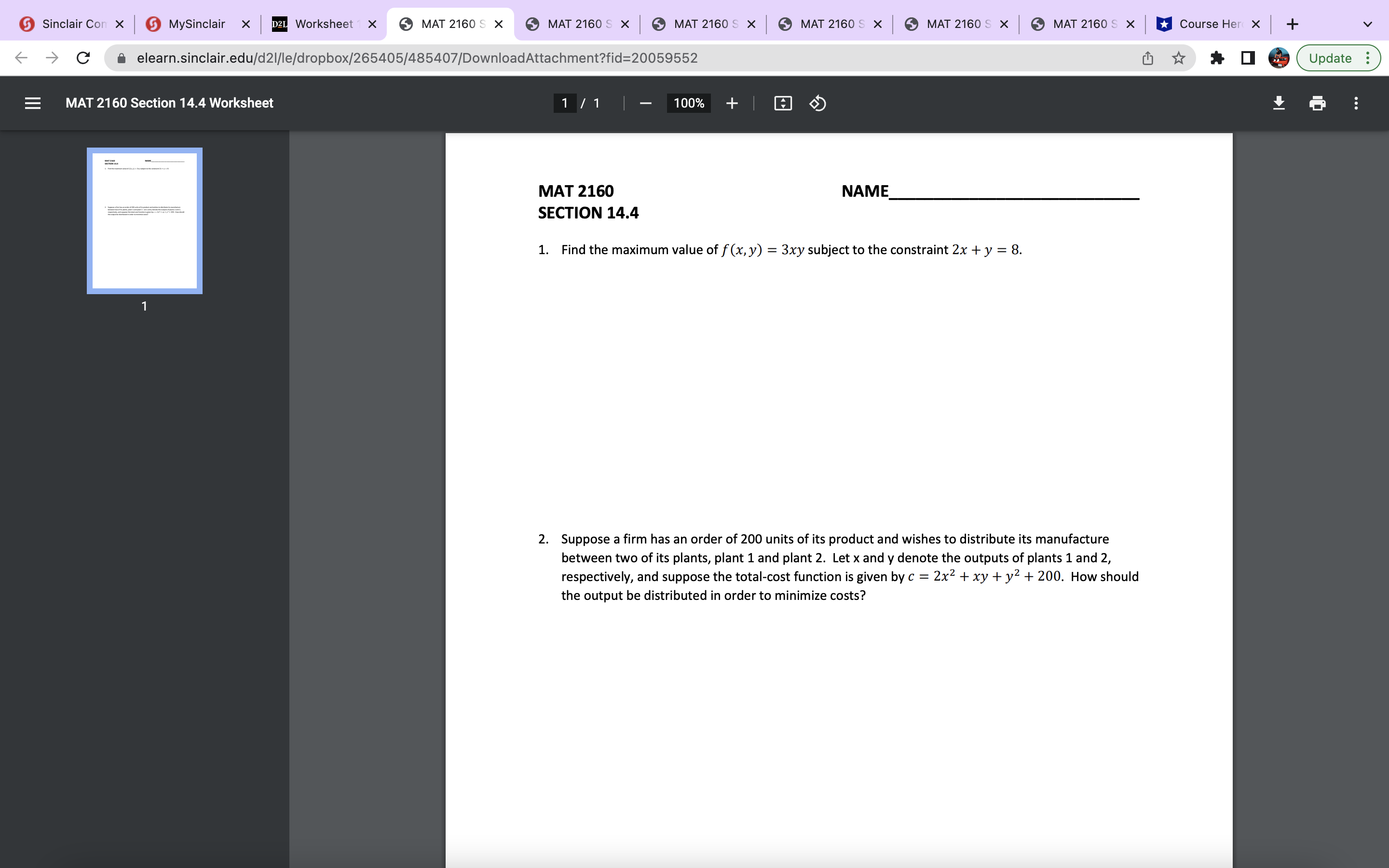This screenshot has width=1389, height=868.
Task: Open the browser side panel icon
Action: pyautogui.click(x=1248, y=57)
